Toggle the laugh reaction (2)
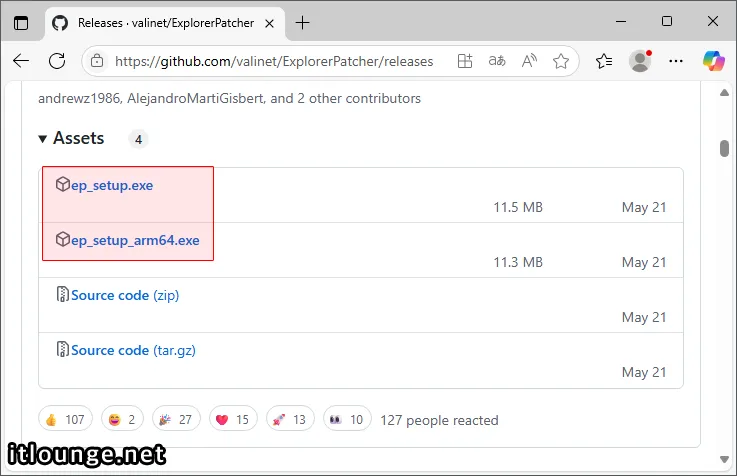This screenshot has height=476, width=737. (x=122, y=419)
